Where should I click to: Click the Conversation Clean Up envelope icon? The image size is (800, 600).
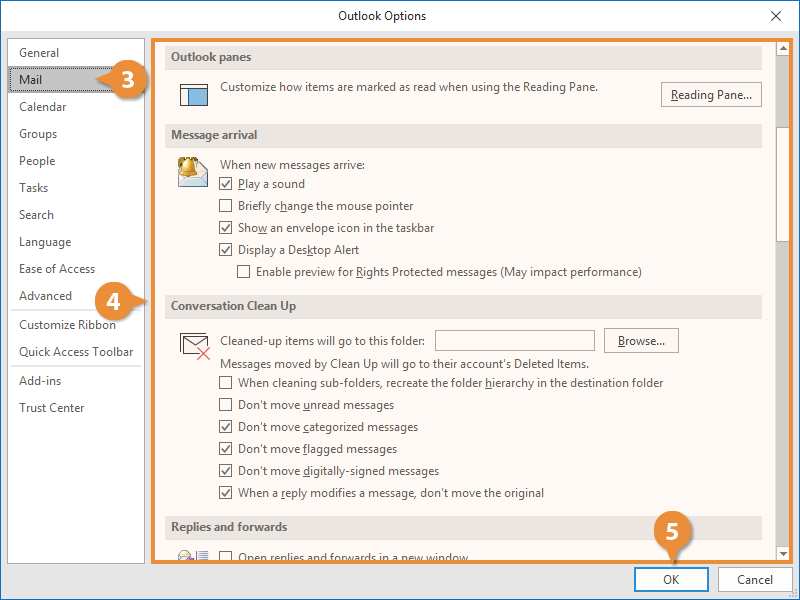(x=194, y=346)
